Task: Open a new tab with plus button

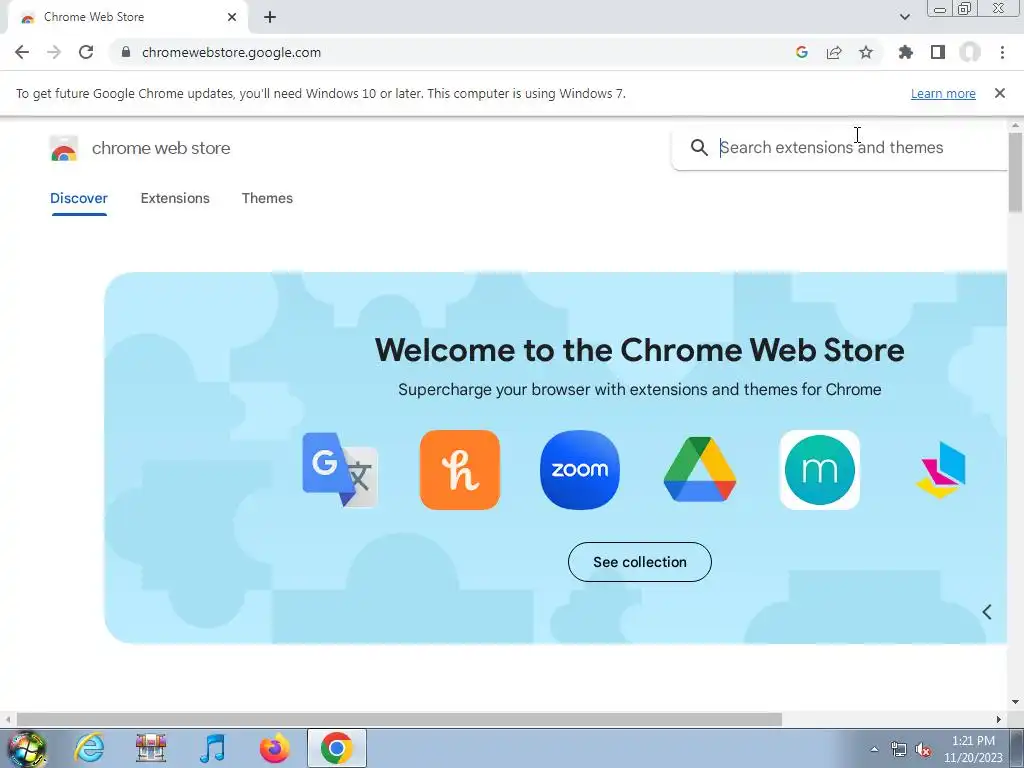Action: [x=270, y=17]
